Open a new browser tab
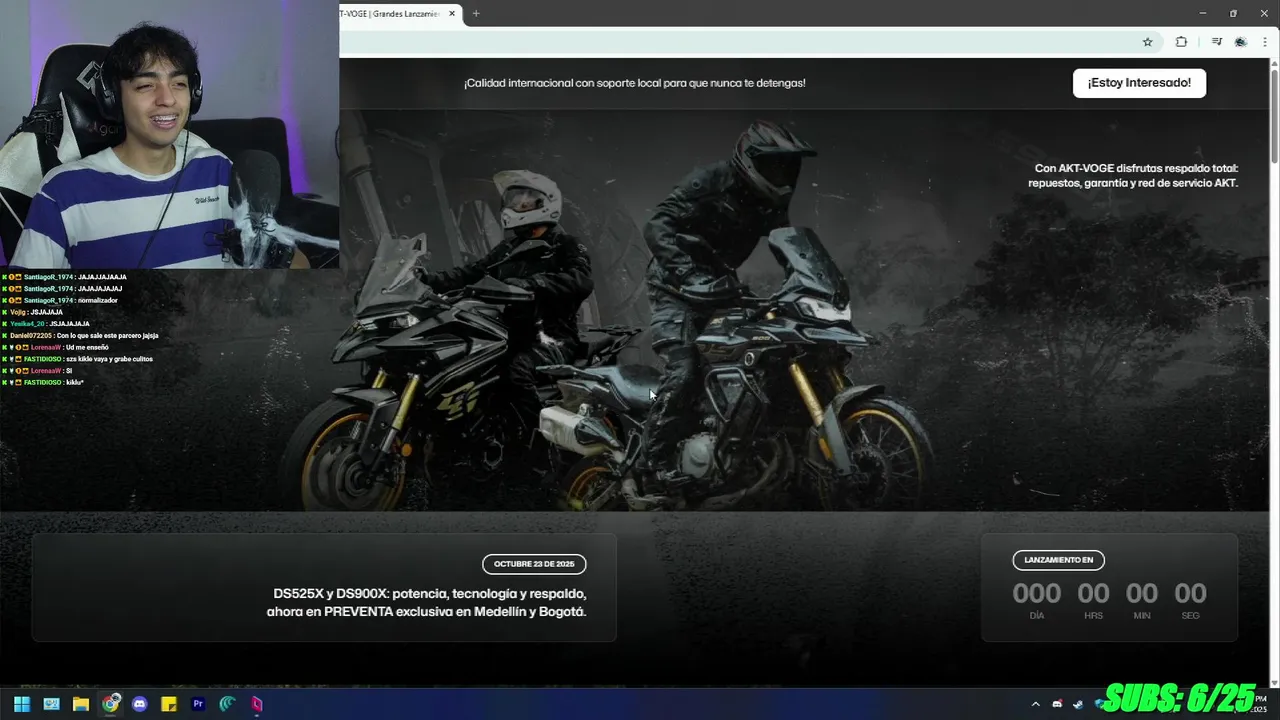The width and height of the screenshot is (1280, 720). [476, 14]
